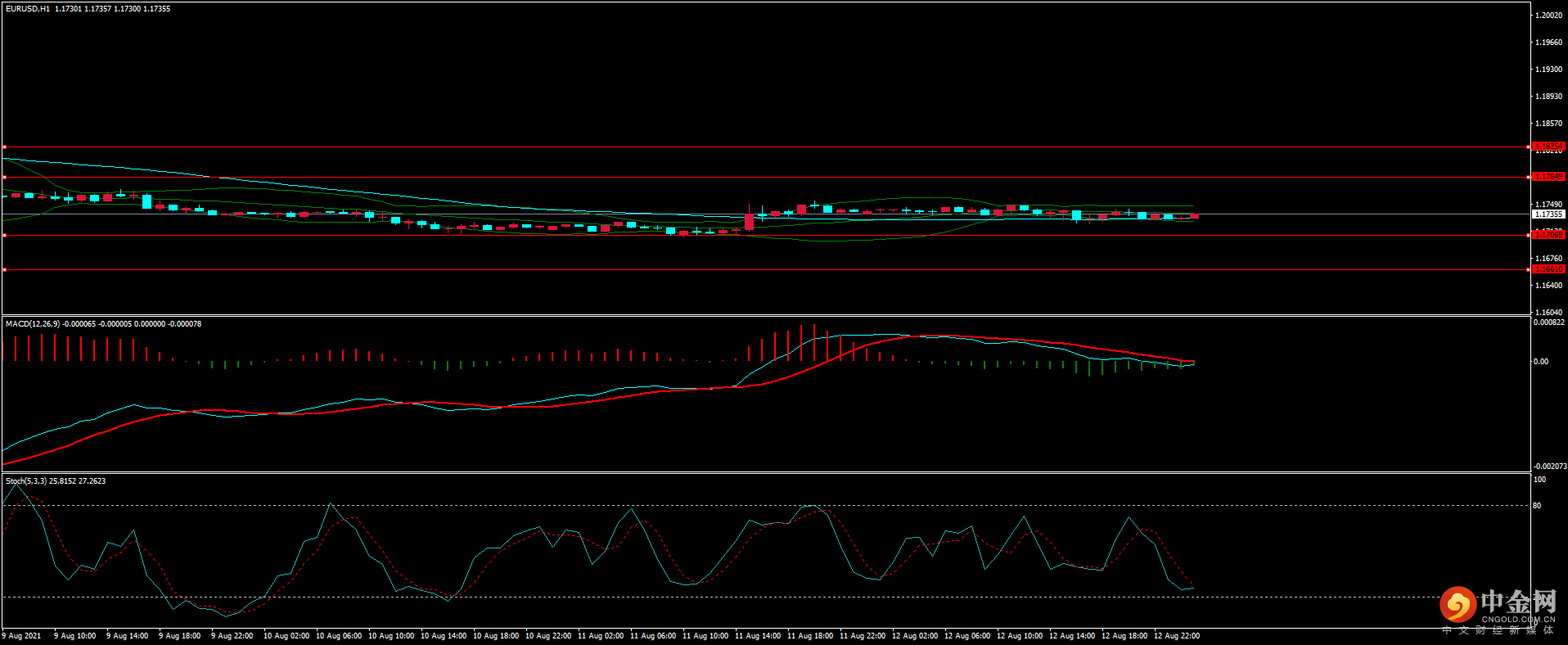Viewport: 1568px width, 645px height.
Task: Select the red 1.17069 price label
Action: [x=1548, y=235]
